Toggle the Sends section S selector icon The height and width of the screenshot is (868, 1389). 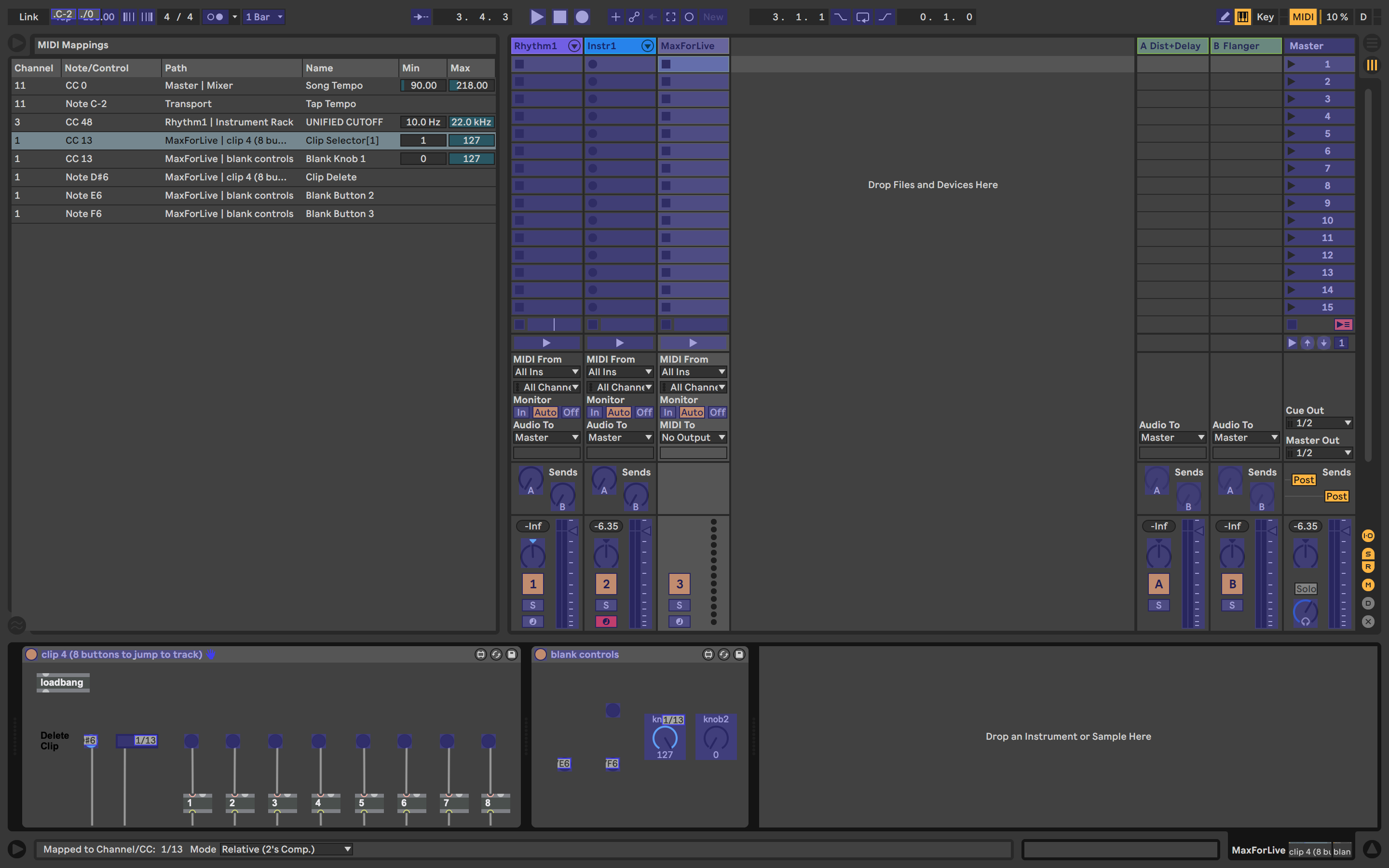click(x=1368, y=554)
